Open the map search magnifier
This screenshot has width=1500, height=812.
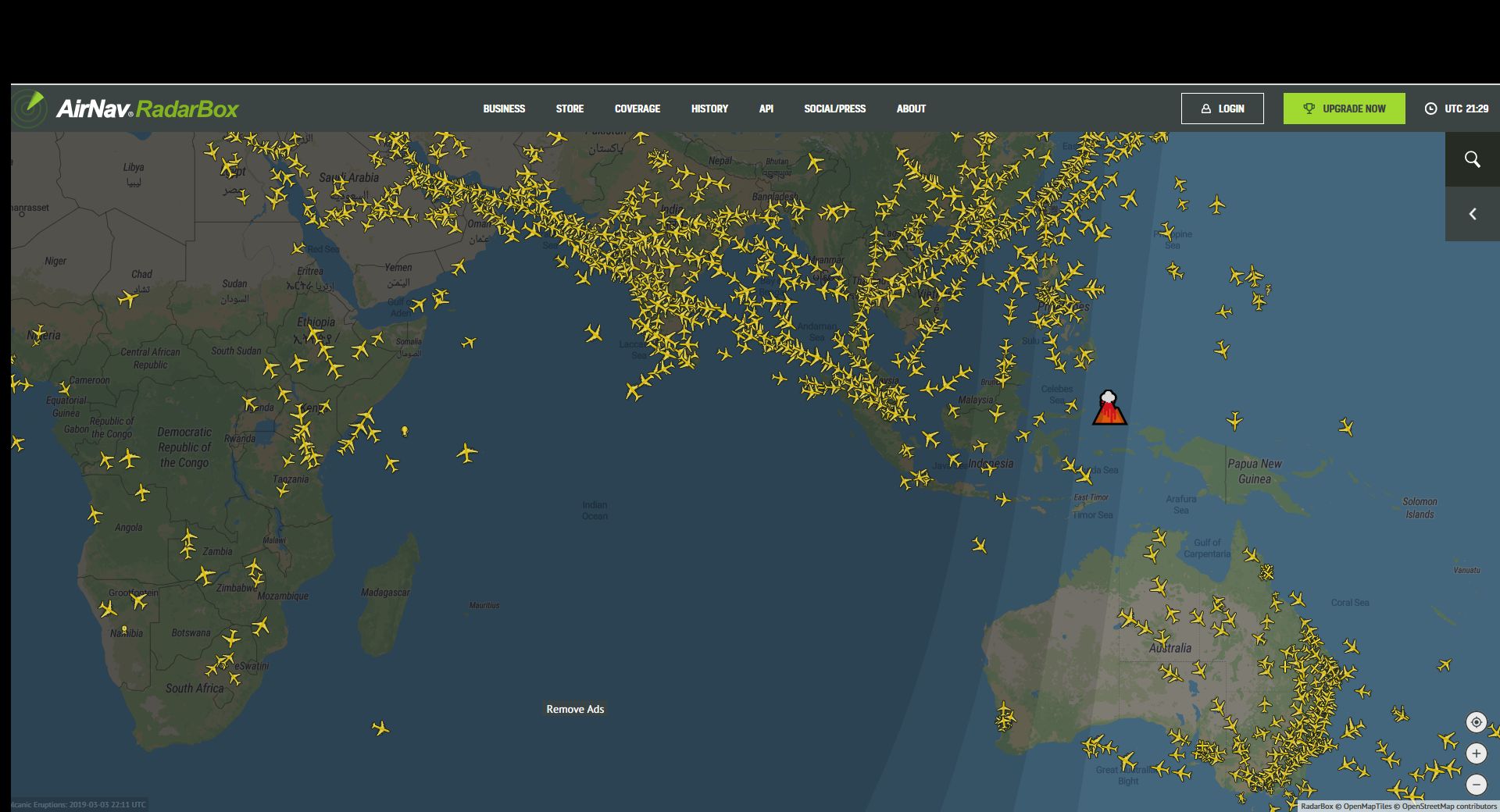point(1472,159)
